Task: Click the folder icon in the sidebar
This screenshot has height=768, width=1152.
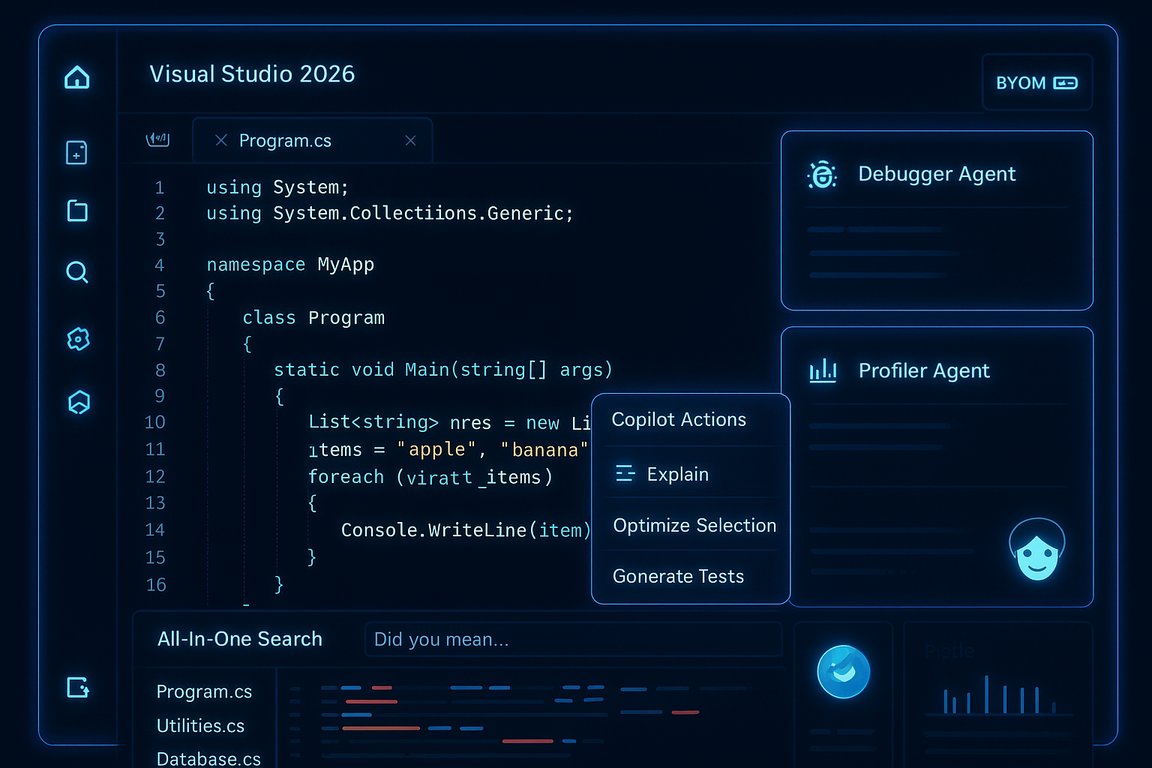Action: pos(77,211)
